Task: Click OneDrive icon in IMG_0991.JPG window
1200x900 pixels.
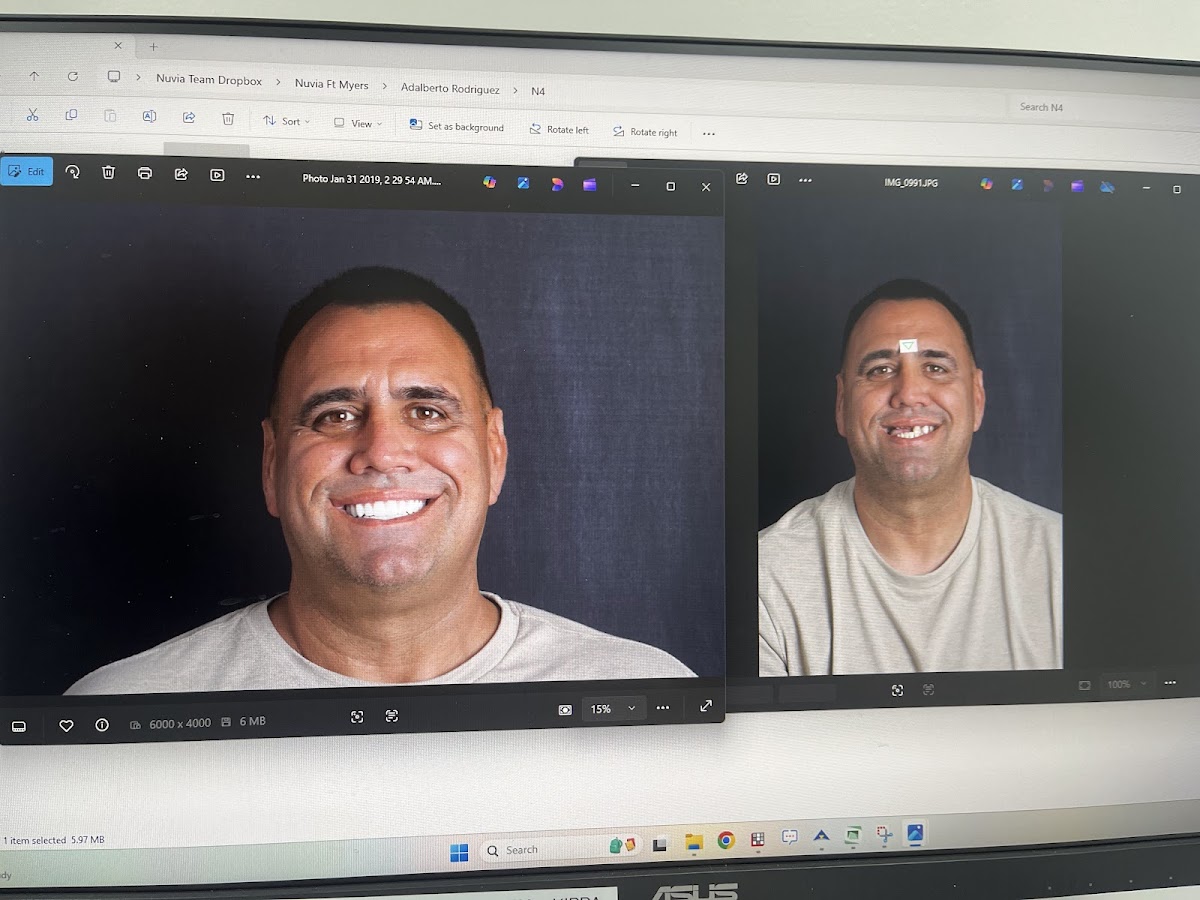Action: tap(1107, 187)
